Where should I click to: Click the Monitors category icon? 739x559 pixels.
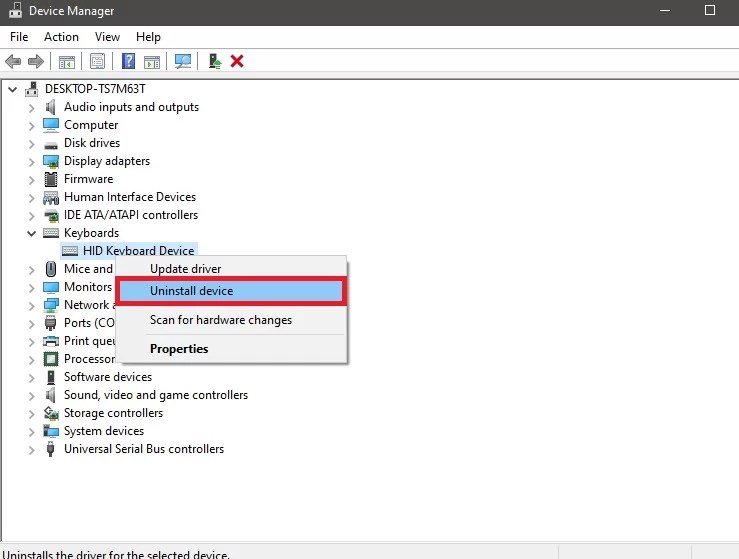coord(51,287)
